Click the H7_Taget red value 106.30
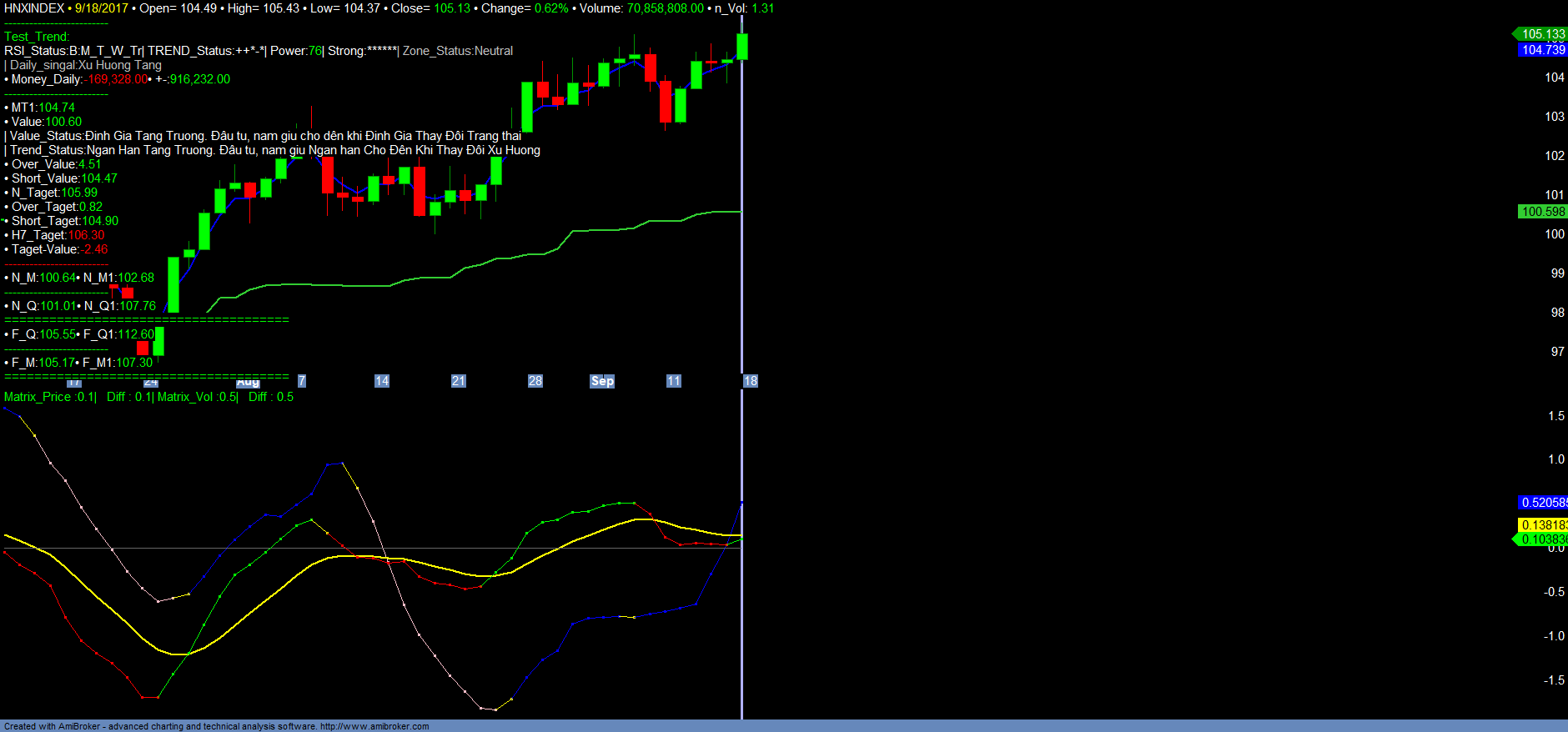The image size is (1568, 732). pos(86,235)
